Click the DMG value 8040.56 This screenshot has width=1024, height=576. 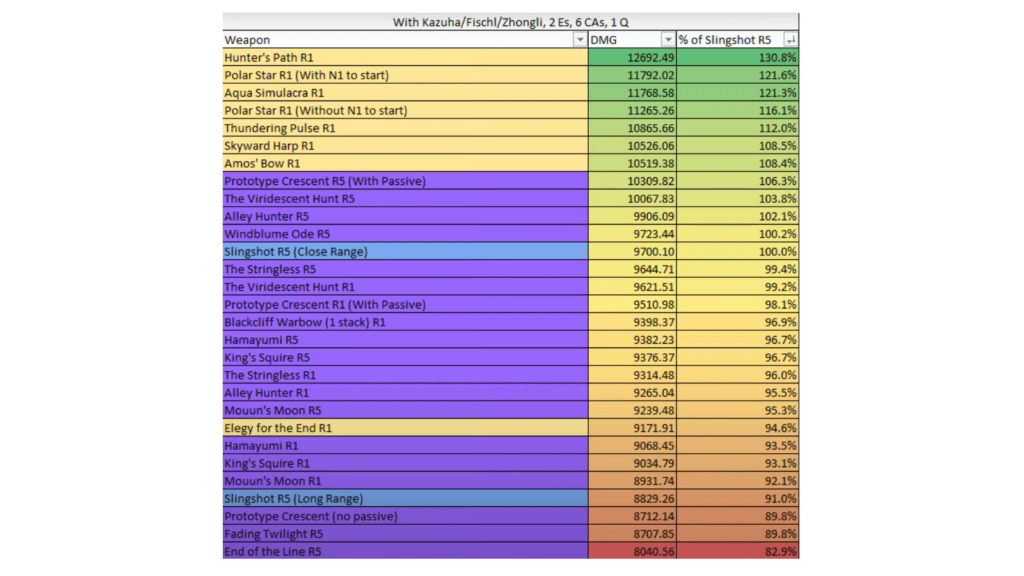tap(632, 551)
